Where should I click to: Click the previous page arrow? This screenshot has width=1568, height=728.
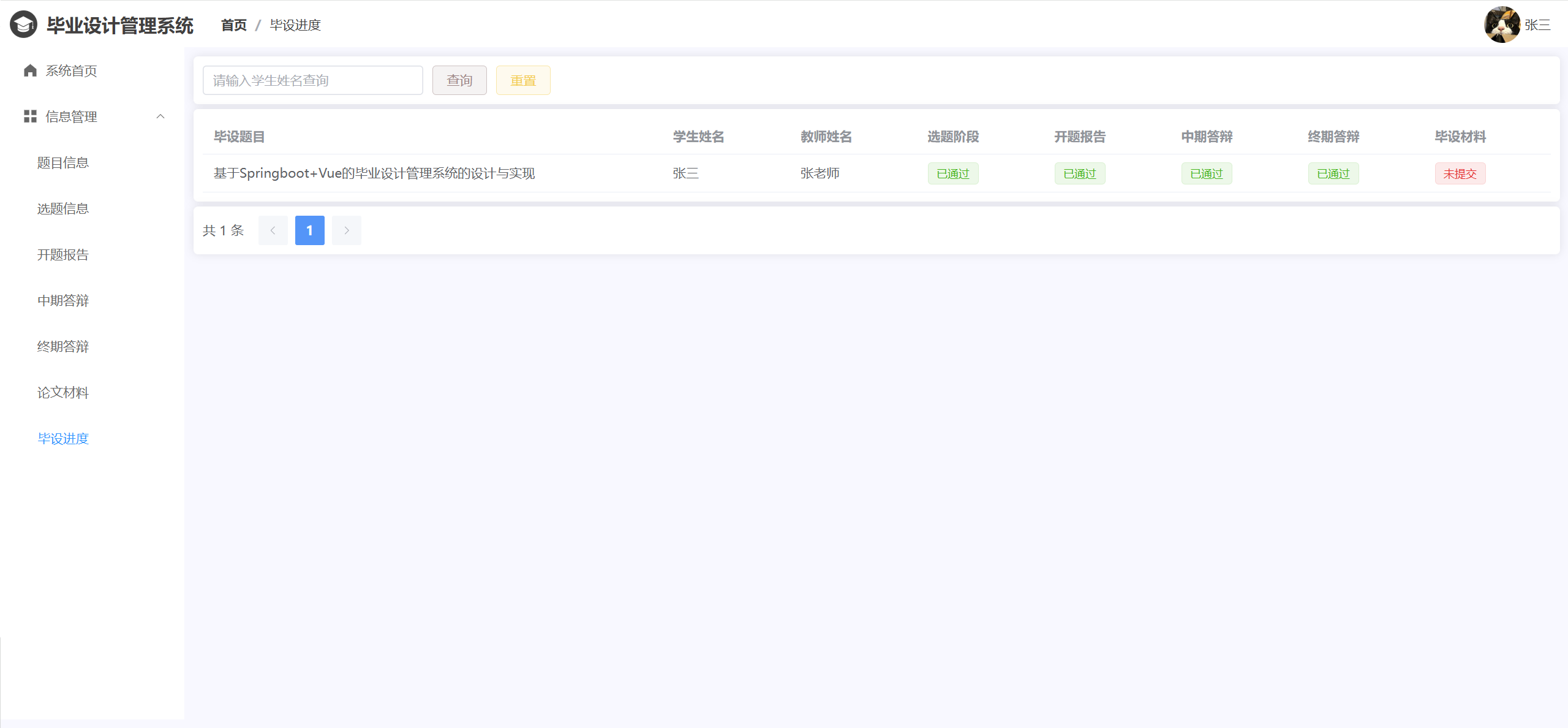273,230
